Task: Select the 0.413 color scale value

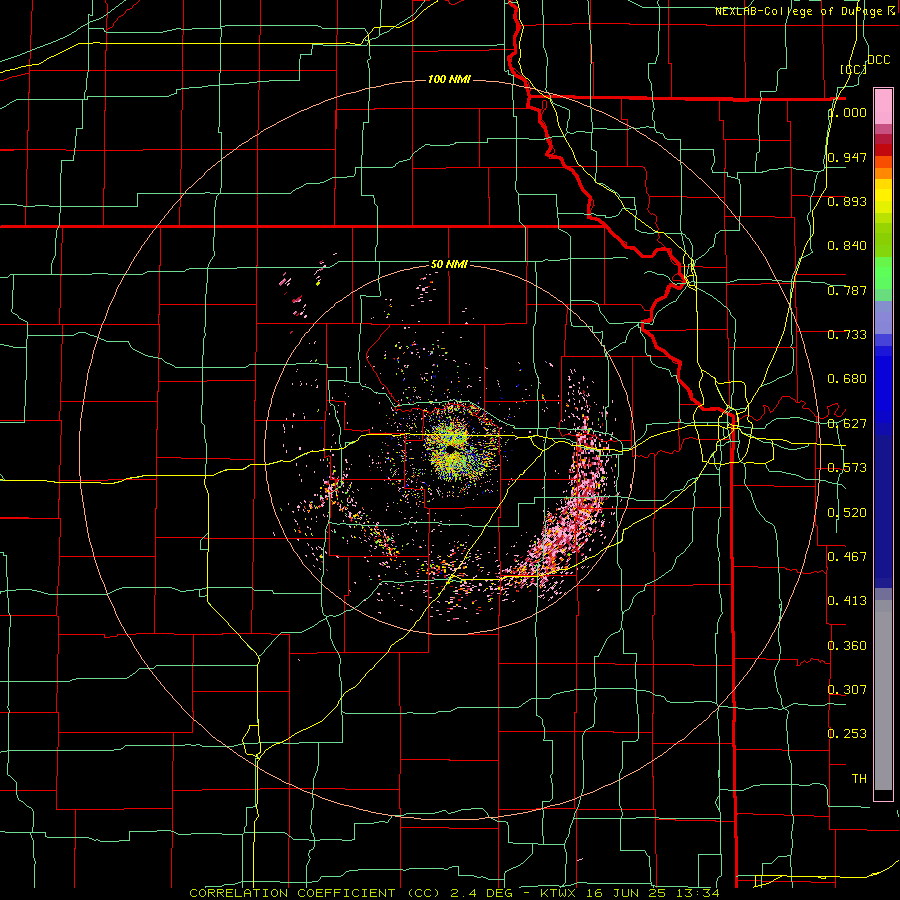Action: (847, 601)
